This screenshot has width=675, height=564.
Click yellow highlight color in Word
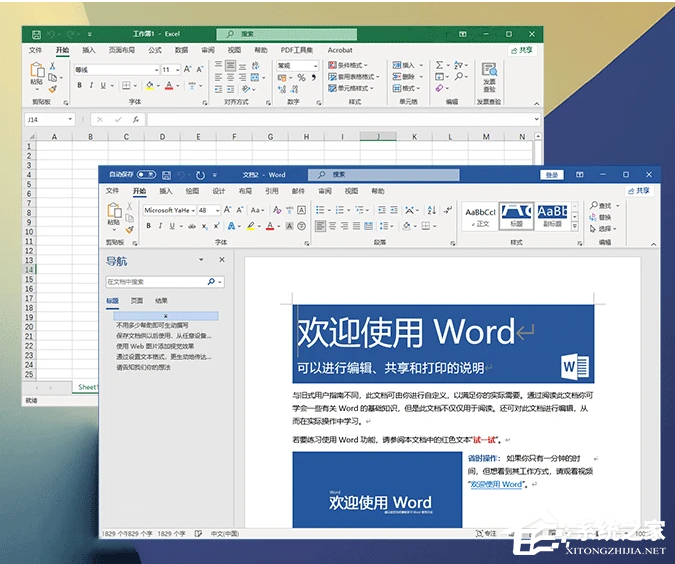pos(251,226)
